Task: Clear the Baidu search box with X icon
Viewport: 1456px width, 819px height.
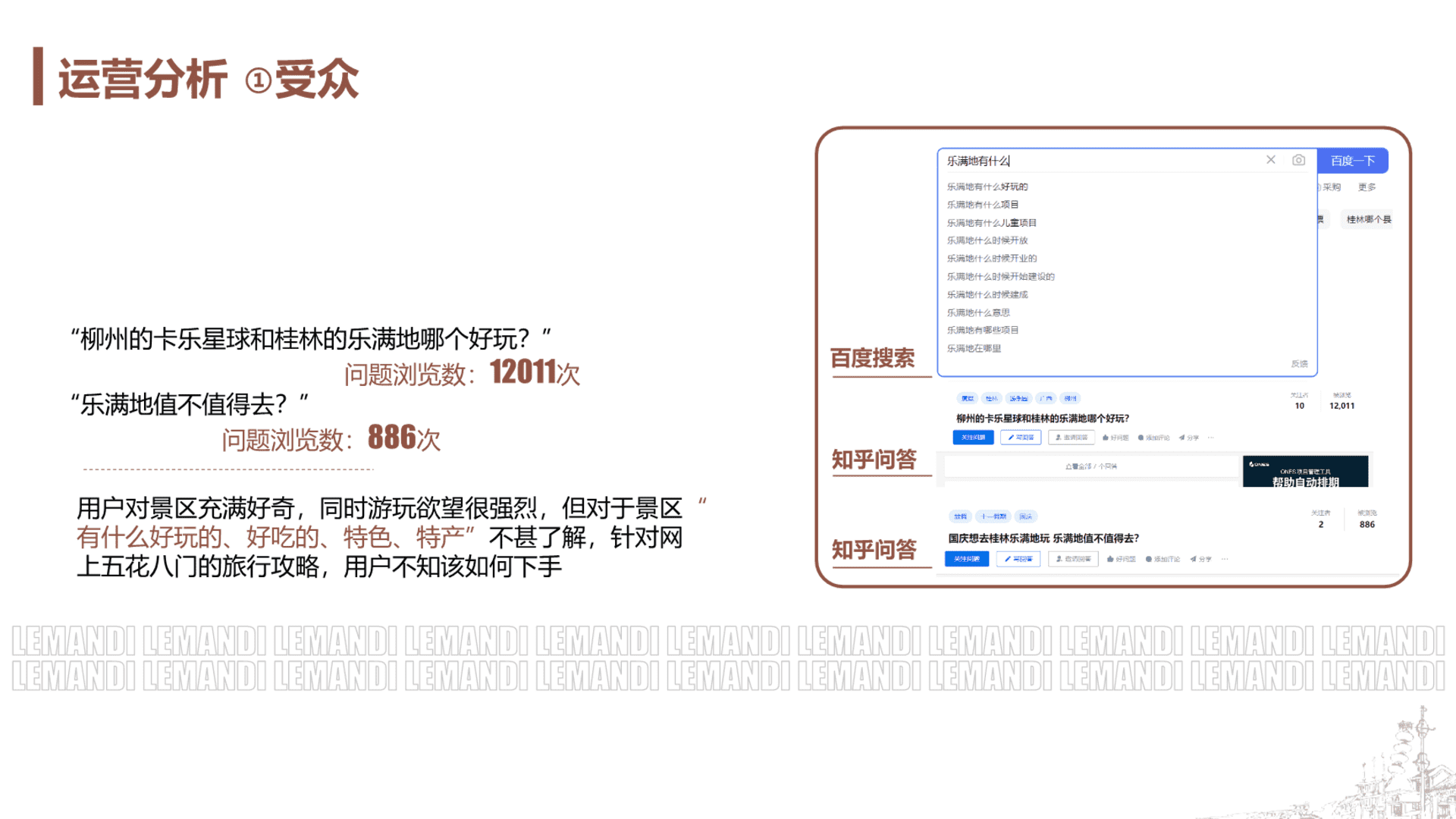Action: 1271,160
